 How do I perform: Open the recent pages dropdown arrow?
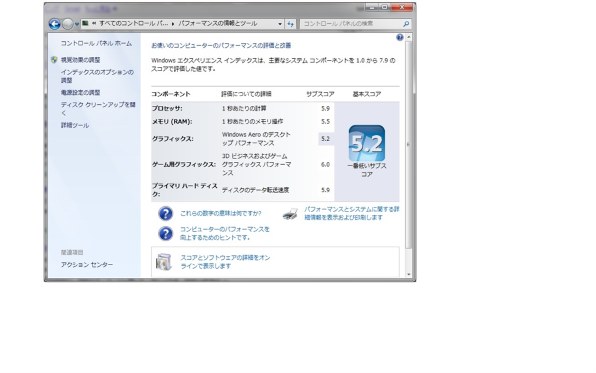[77, 24]
